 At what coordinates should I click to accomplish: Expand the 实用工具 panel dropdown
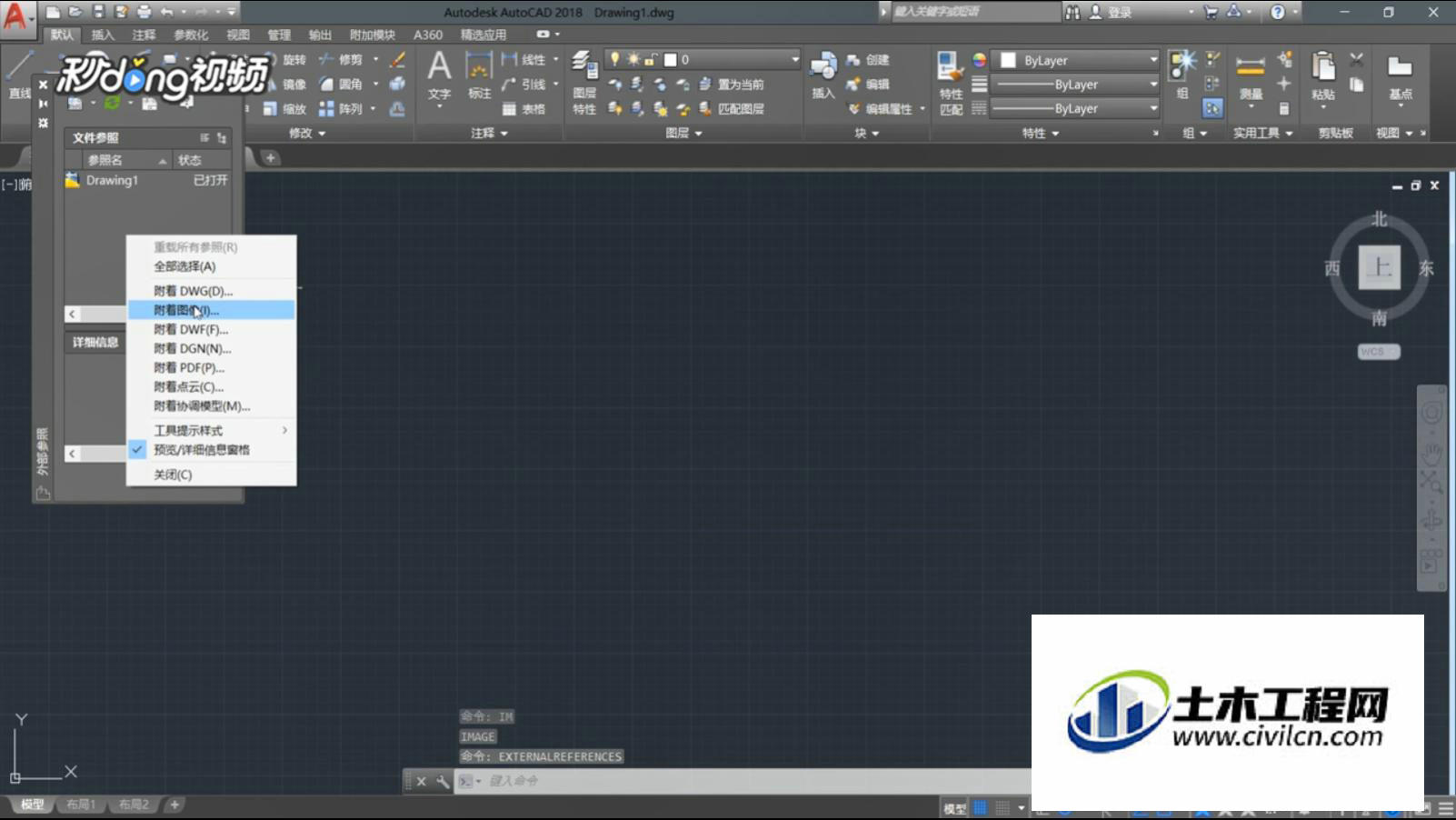1262,133
